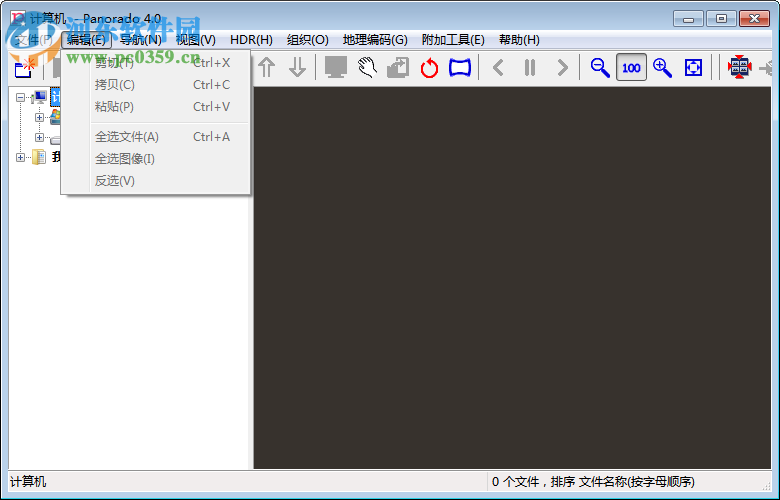Image resolution: width=780 pixels, height=500 pixels.
Task: Click status text 0 个文件
Action: pyautogui.click(x=515, y=482)
